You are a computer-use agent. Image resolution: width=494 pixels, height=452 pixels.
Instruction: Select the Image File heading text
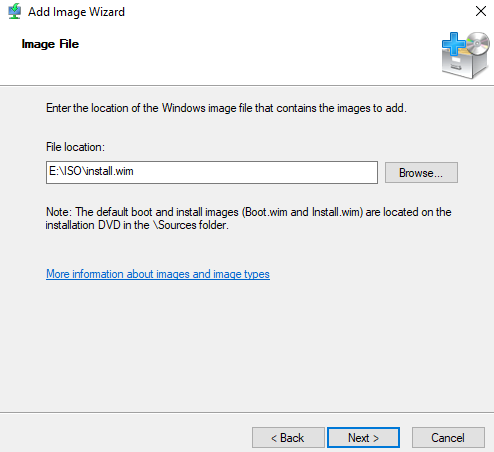[50, 44]
